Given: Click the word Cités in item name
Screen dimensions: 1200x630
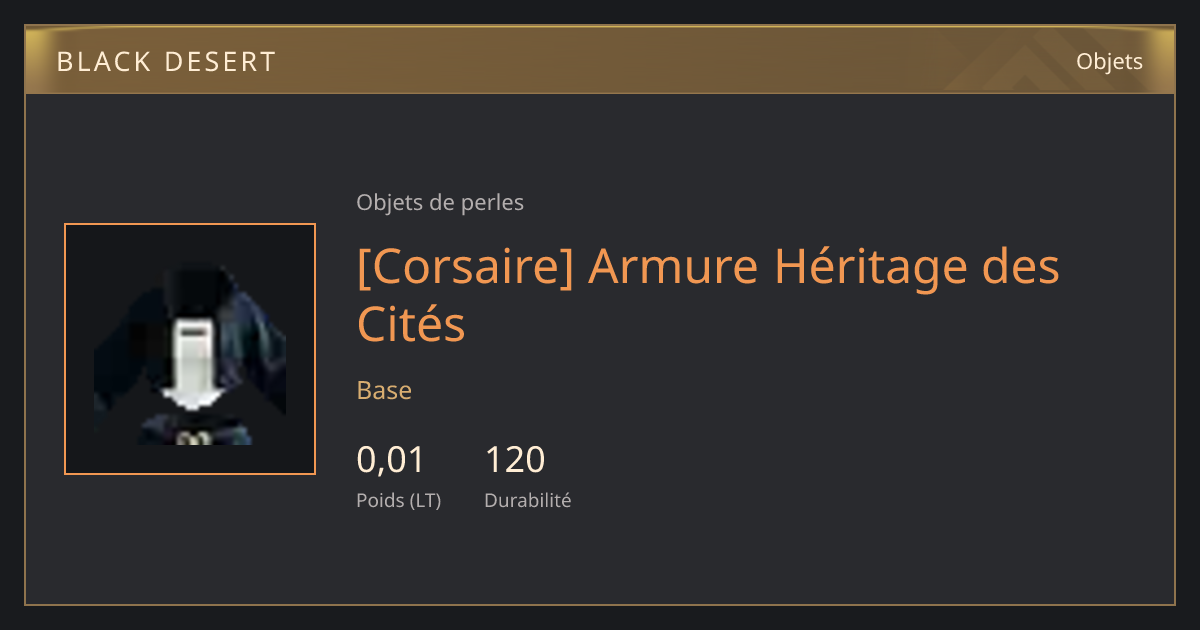Looking at the screenshot, I should (x=411, y=325).
